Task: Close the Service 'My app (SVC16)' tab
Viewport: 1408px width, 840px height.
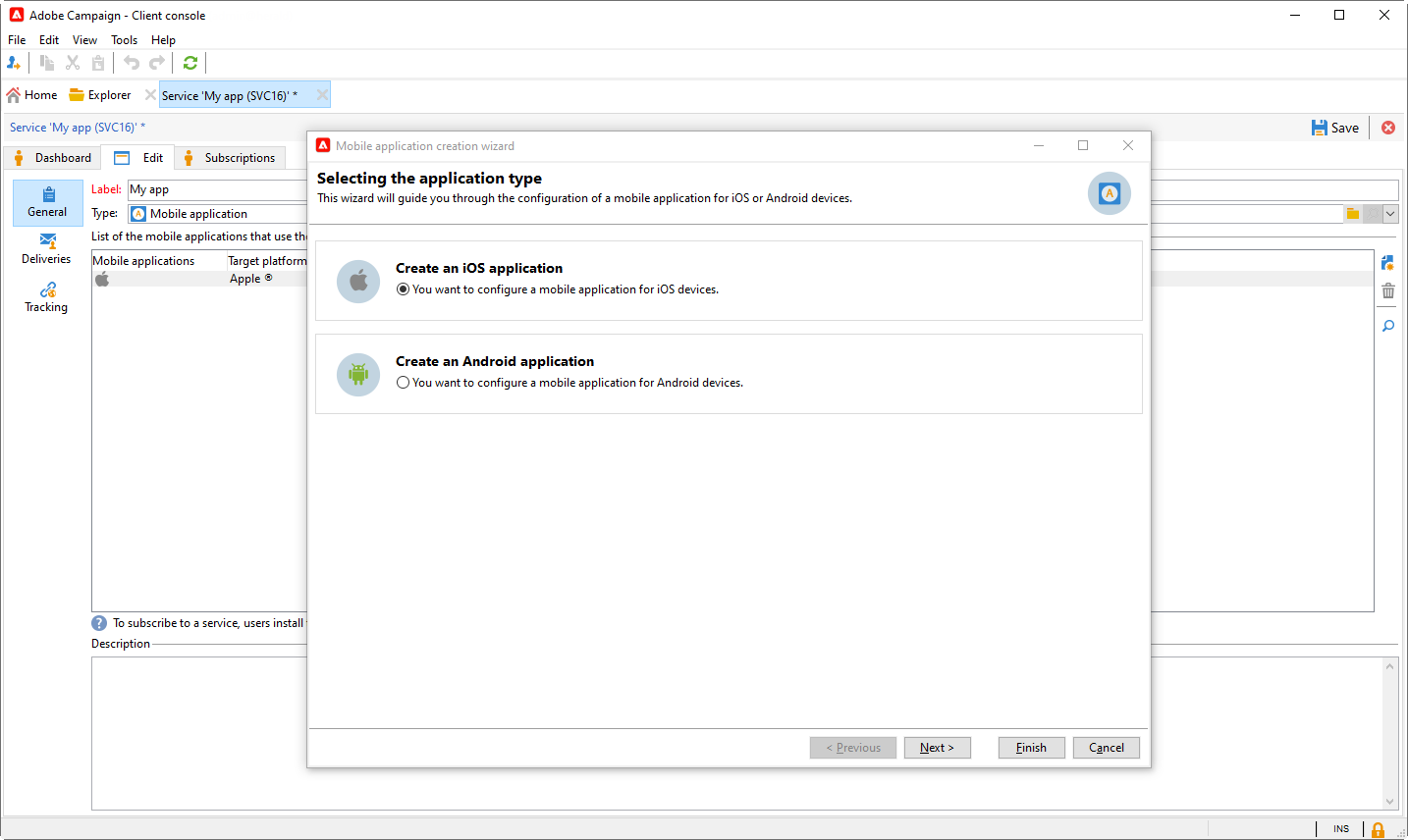Action: 322,95
